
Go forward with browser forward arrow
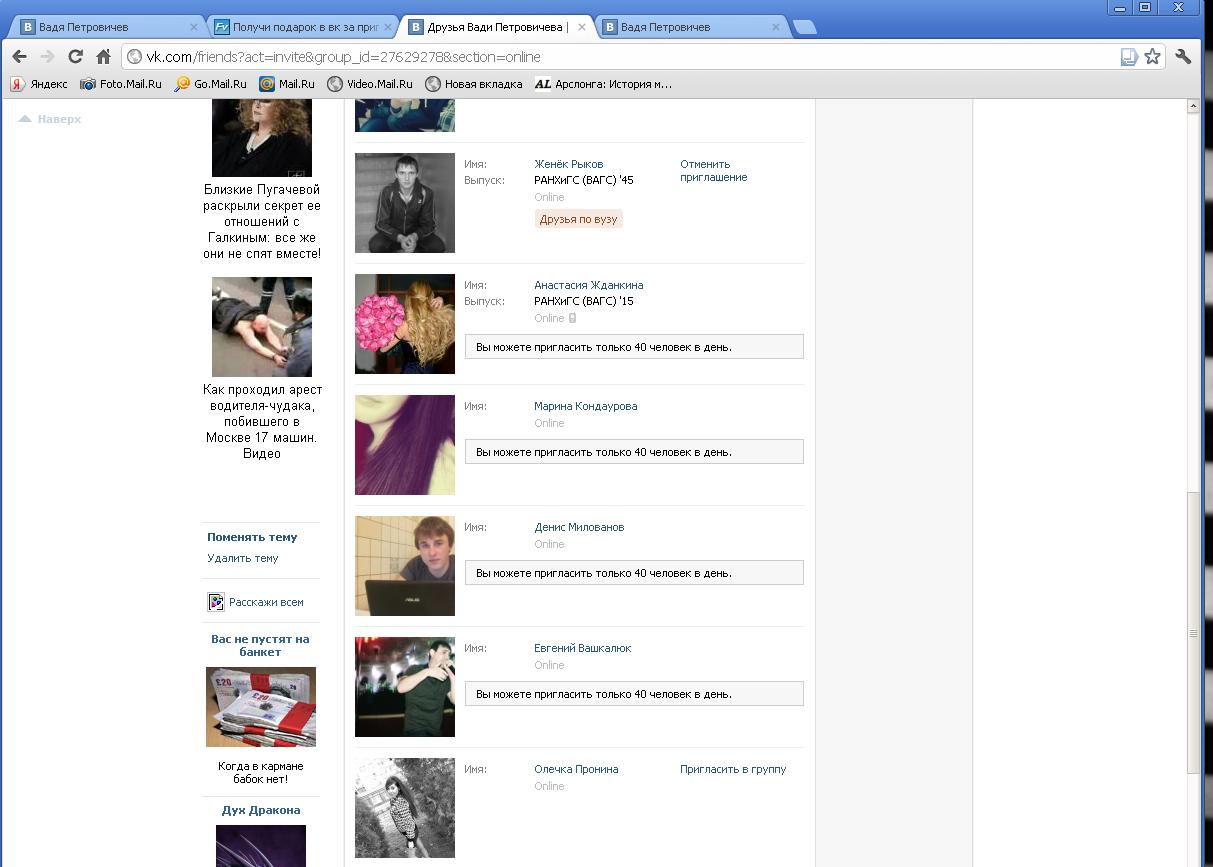click(47, 57)
